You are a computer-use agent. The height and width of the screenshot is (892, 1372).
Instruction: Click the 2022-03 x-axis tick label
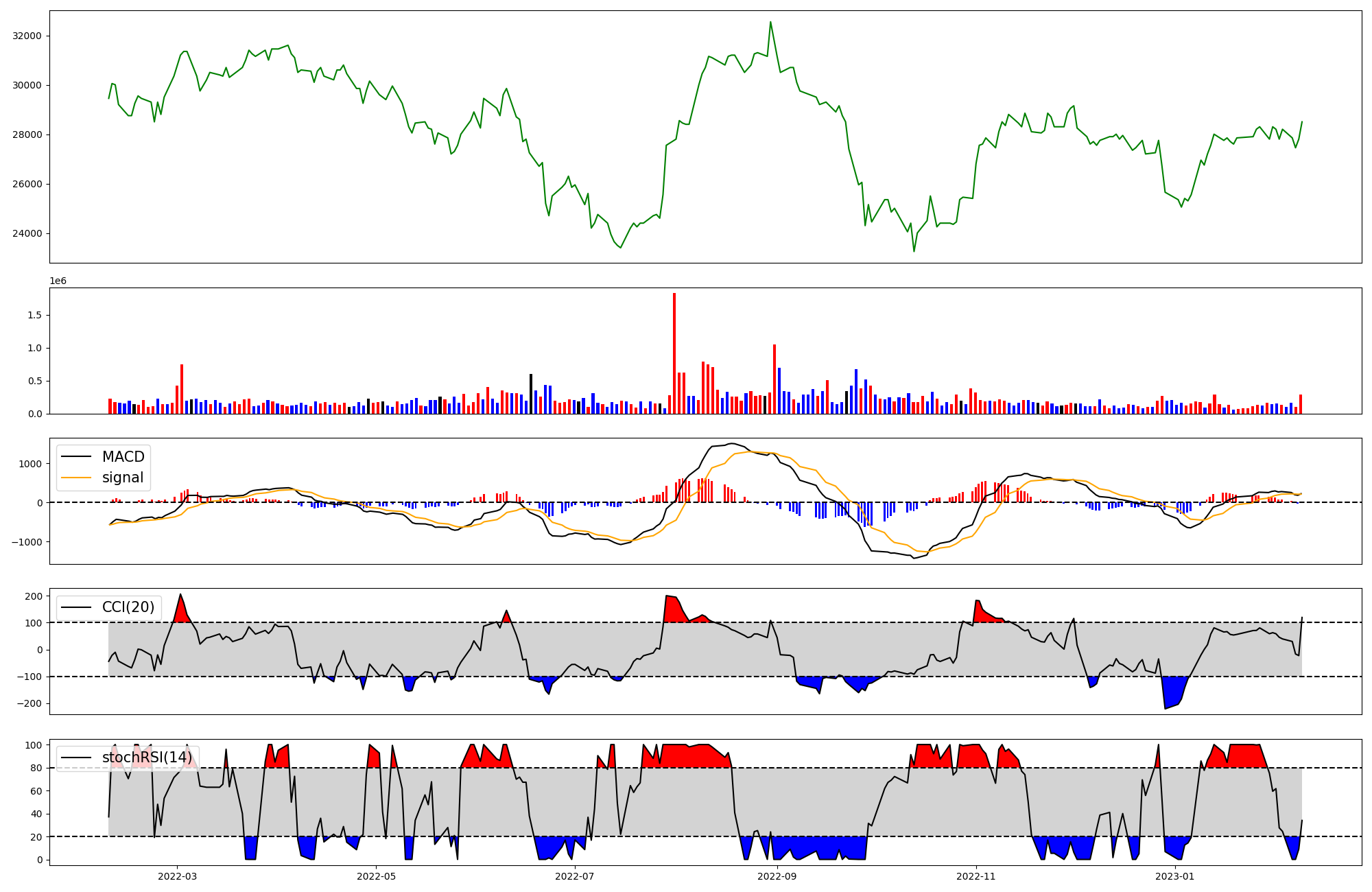(177, 876)
